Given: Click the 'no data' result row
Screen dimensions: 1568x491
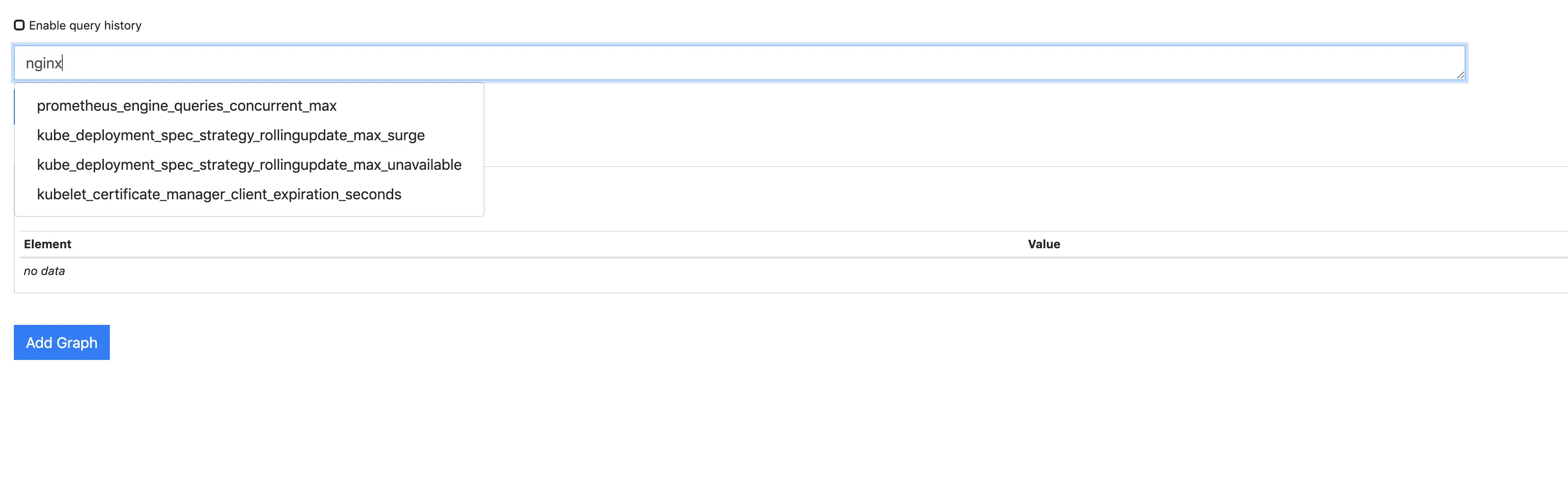Looking at the screenshot, I should click(44, 271).
